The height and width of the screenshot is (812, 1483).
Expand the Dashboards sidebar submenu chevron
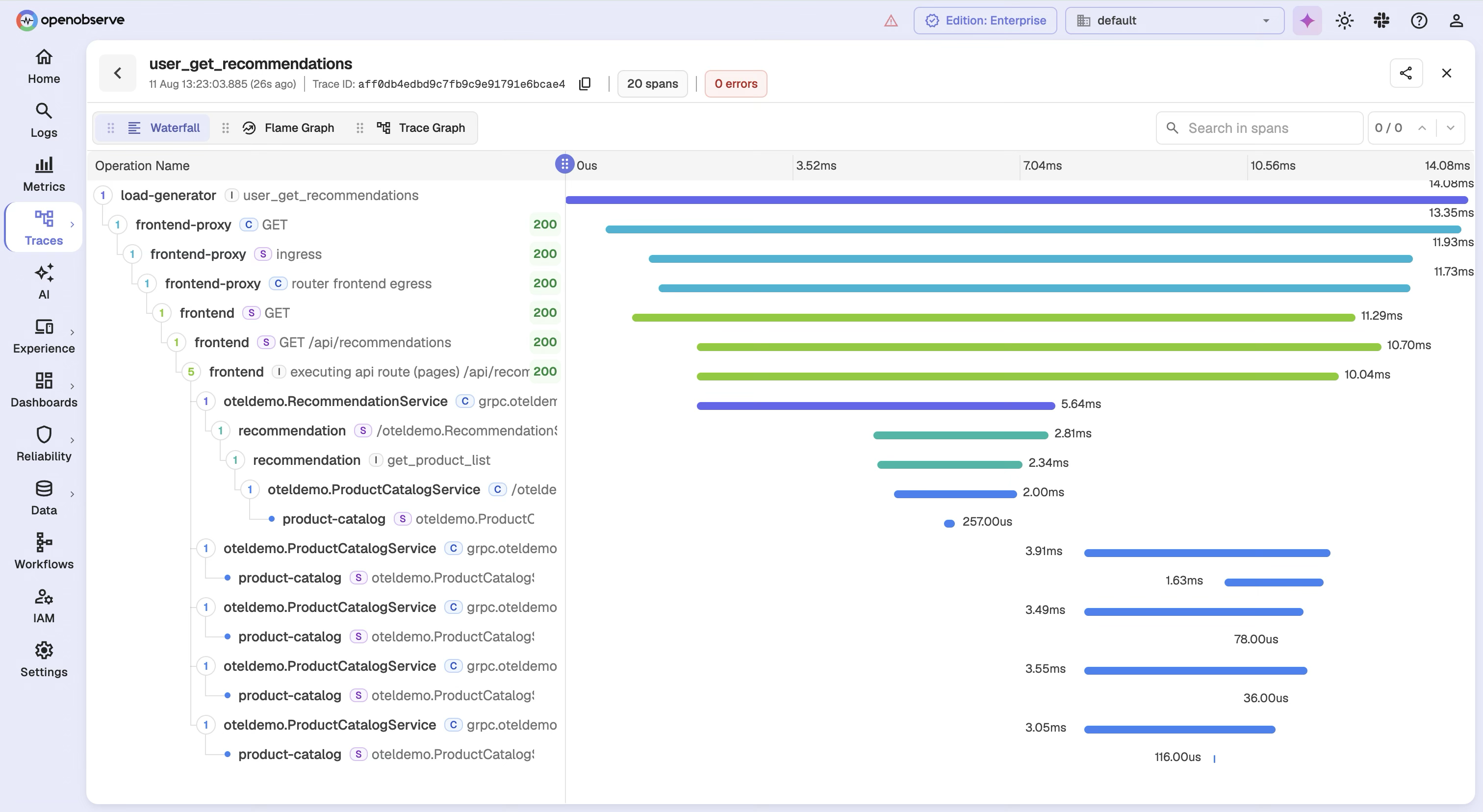tap(72, 386)
